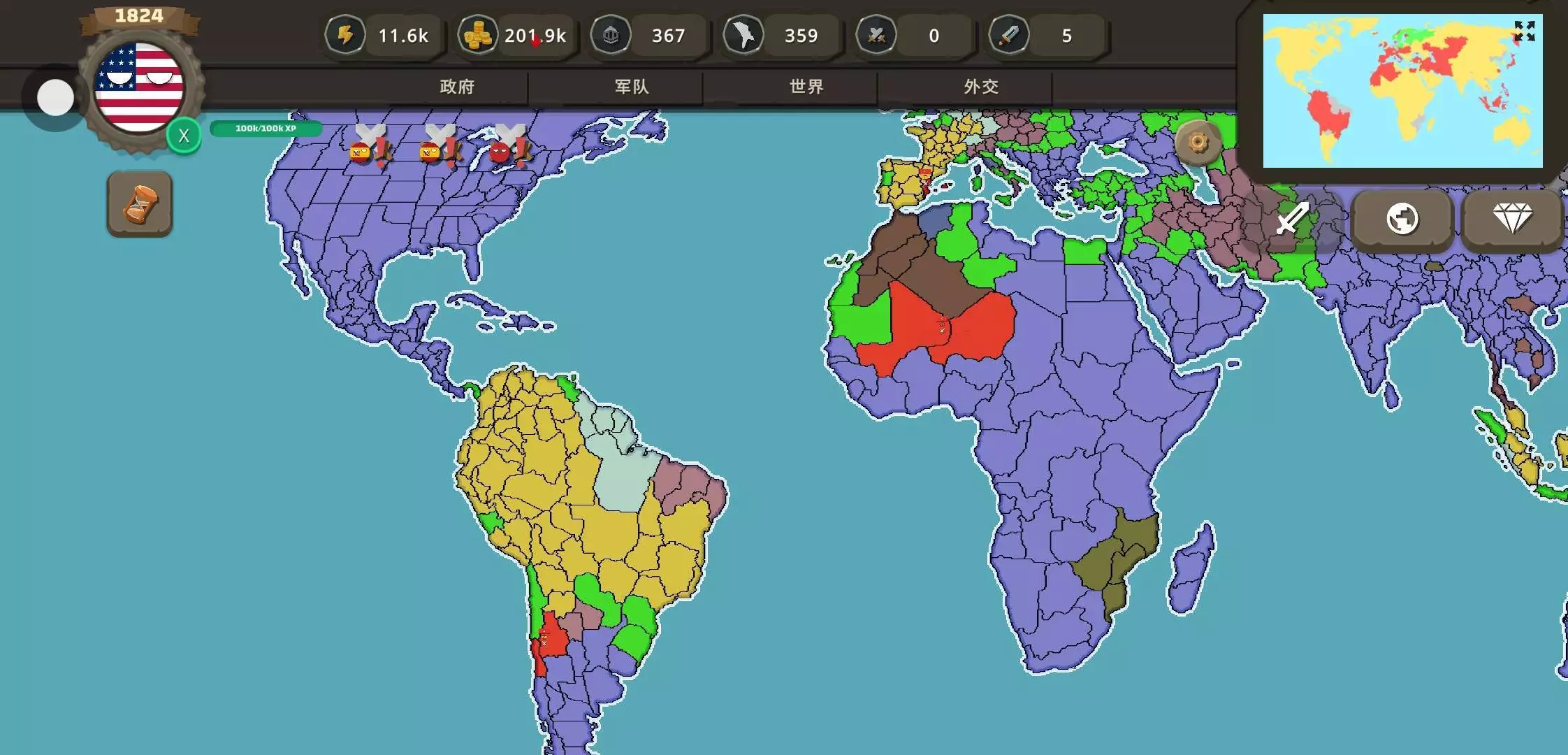This screenshot has width=1568, height=755.
Task: Open the gear settings button on map
Action: [x=1198, y=143]
